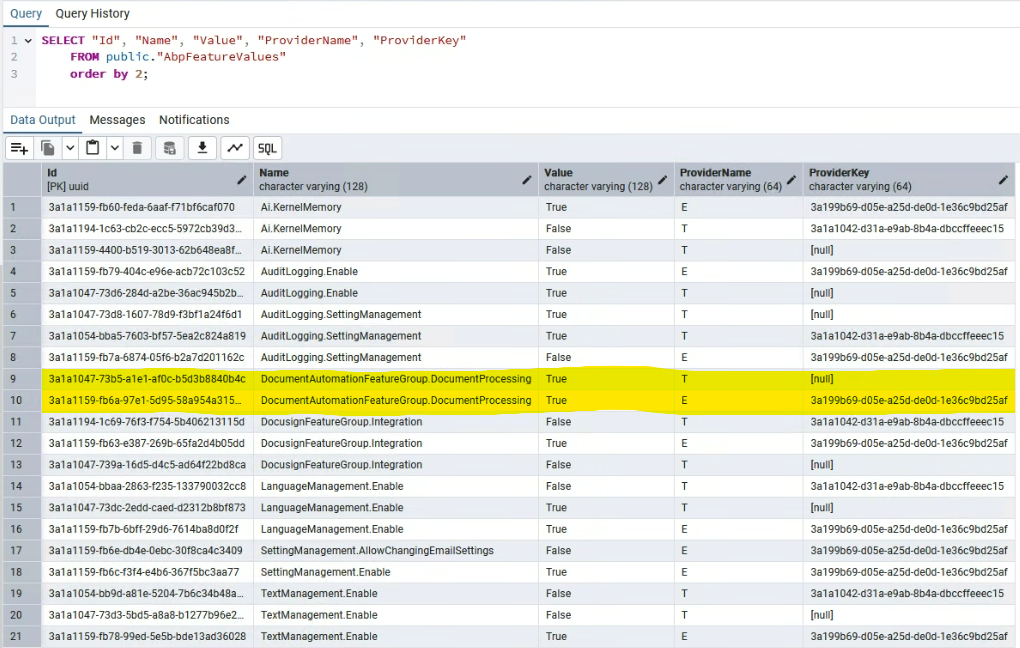Download results with the download icon
Viewport: 1020px width, 648px height.
click(x=202, y=148)
